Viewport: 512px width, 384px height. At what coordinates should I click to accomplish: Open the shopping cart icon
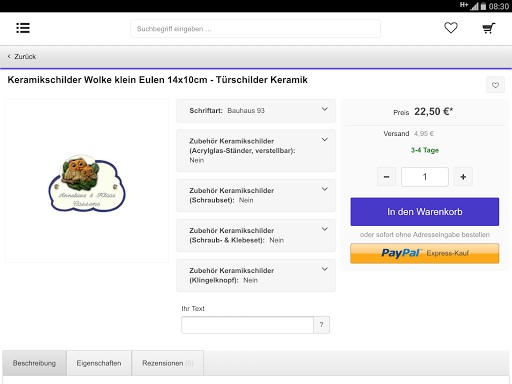[x=489, y=28]
